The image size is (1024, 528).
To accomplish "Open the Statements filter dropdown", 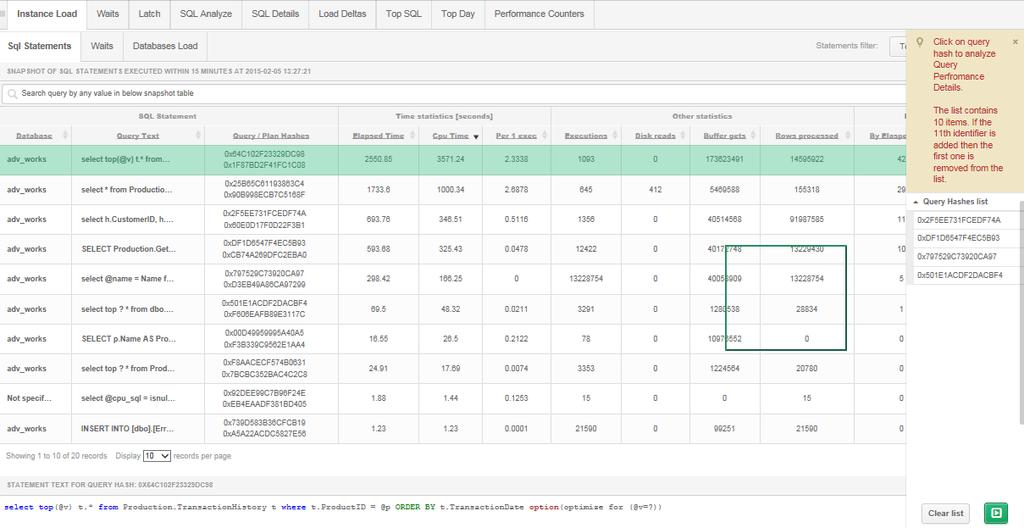I will [899, 46].
